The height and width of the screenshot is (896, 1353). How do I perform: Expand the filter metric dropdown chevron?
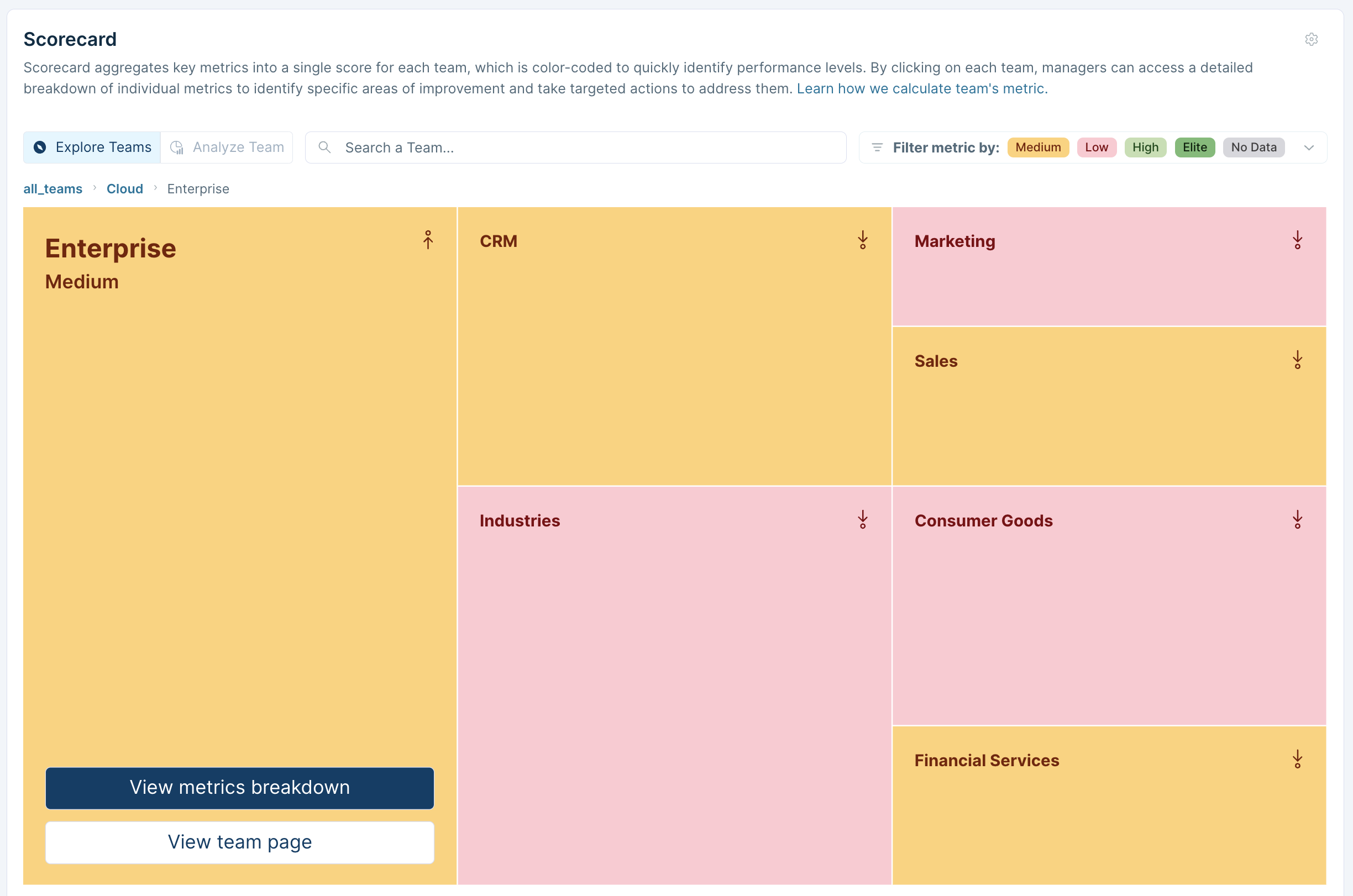click(x=1308, y=148)
